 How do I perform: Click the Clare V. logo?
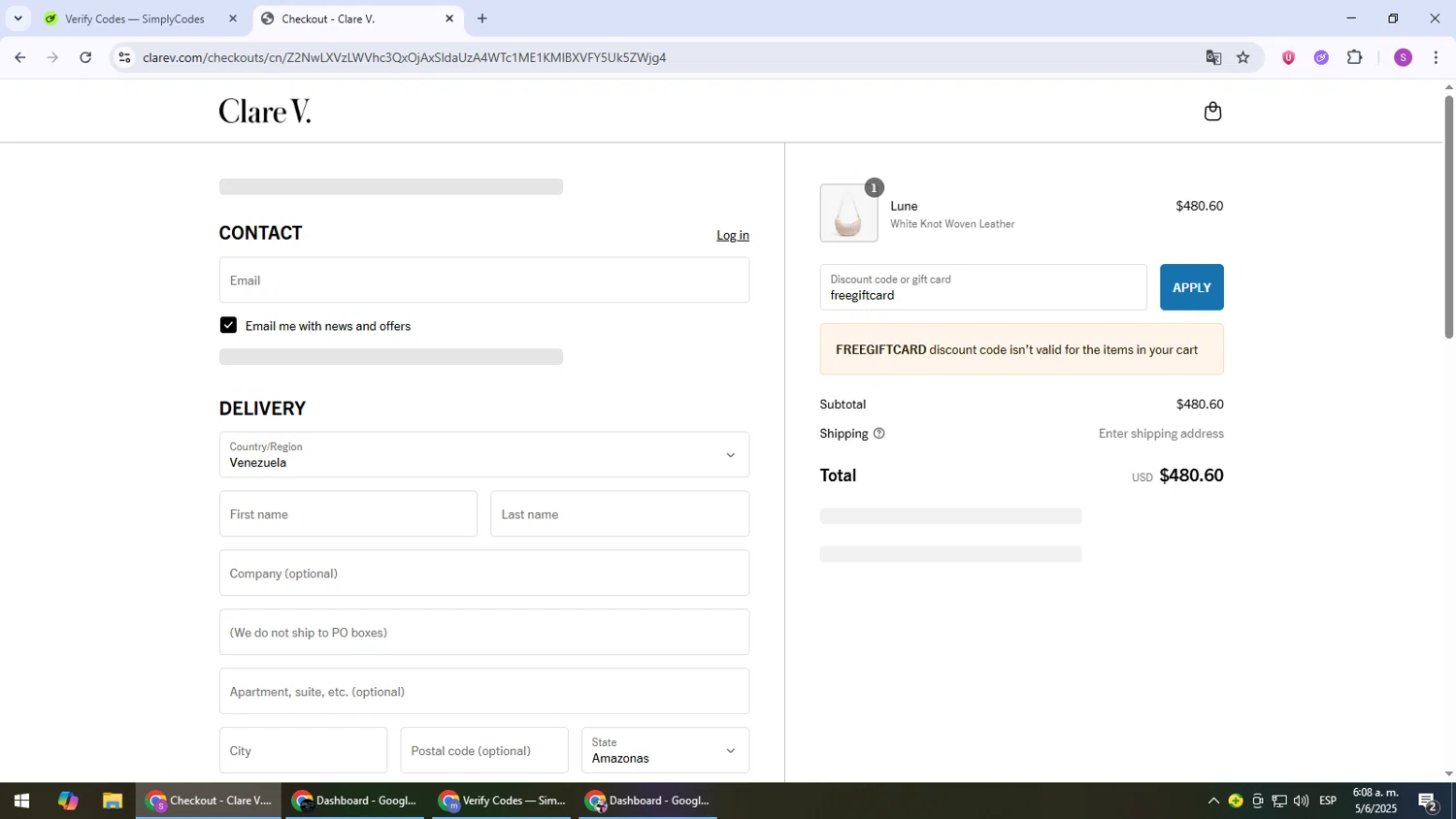point(265,112)
